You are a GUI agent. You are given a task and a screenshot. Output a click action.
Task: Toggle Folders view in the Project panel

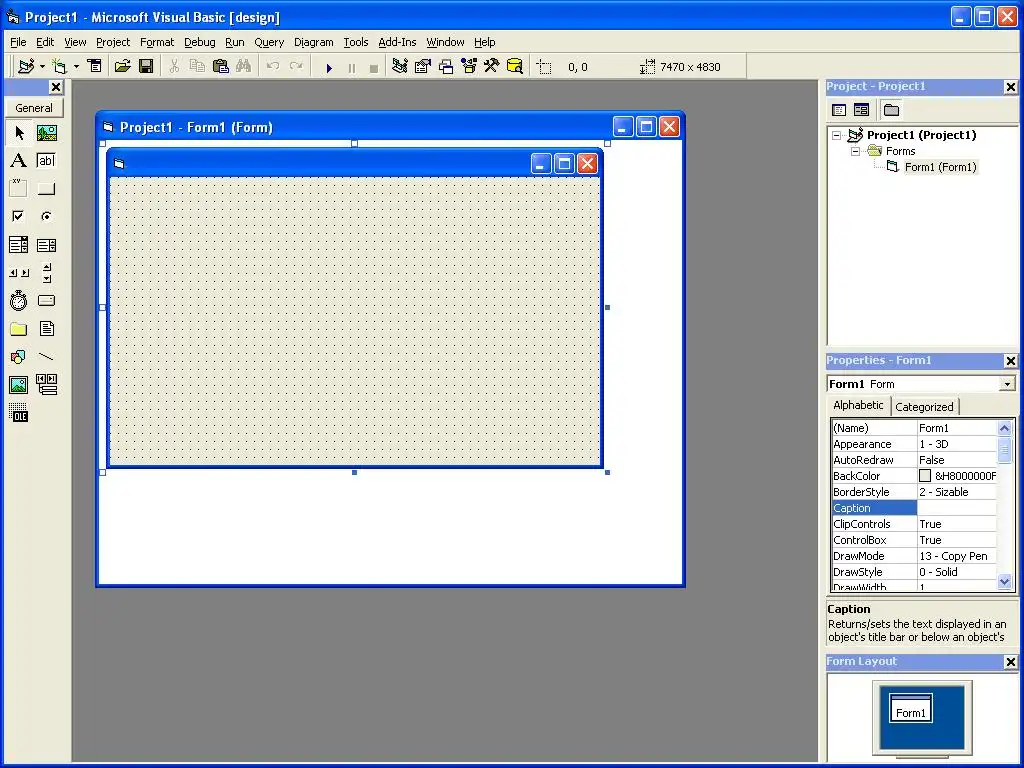coord(891,110)
